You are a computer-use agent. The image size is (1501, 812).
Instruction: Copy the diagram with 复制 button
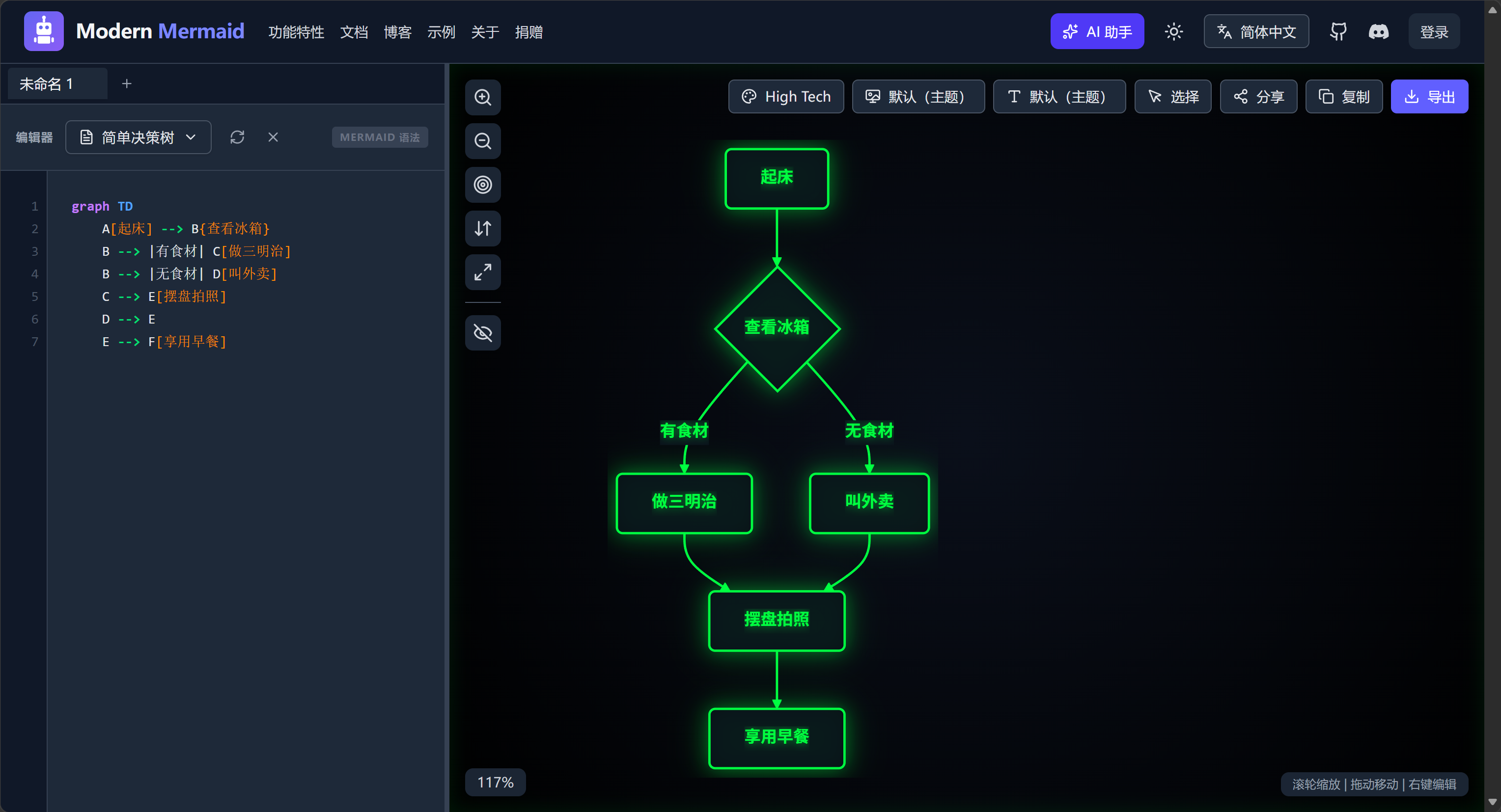1344,97
